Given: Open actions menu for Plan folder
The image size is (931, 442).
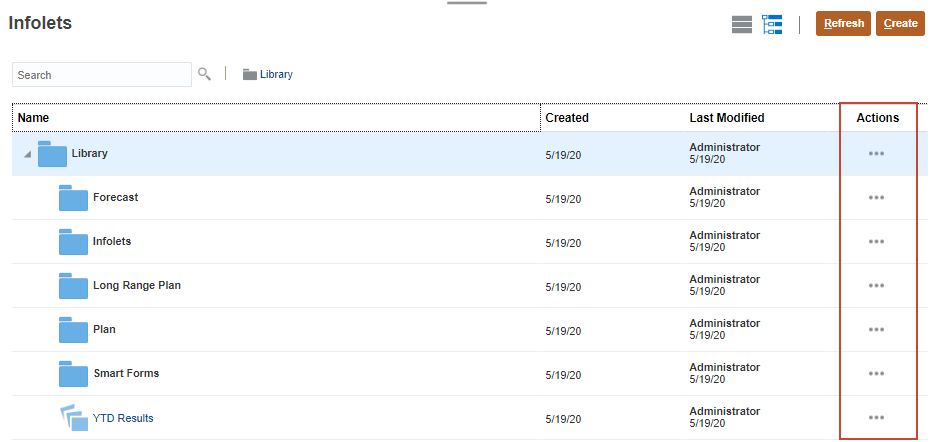Looking at the screenshot, I should pyautogui.click(x=877, y=330).
